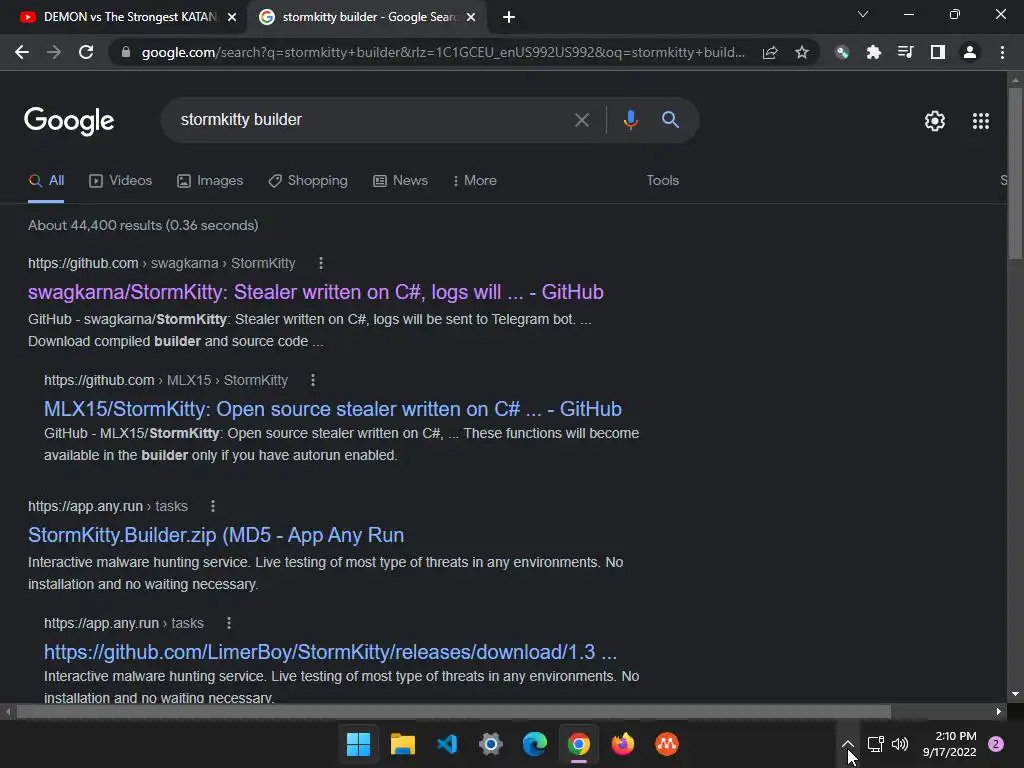1024x768 pixels.
Task: Click the vertical page scrollbar thumb
Action: [x=1015, y=173]
